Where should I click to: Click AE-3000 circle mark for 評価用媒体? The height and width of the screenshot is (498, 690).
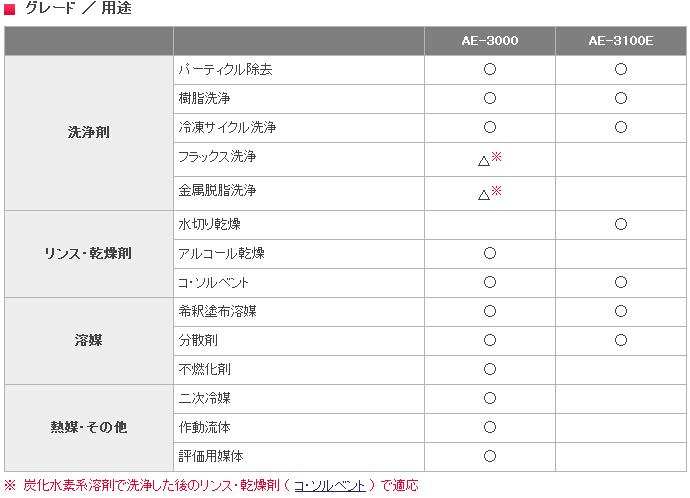[490, 456]
